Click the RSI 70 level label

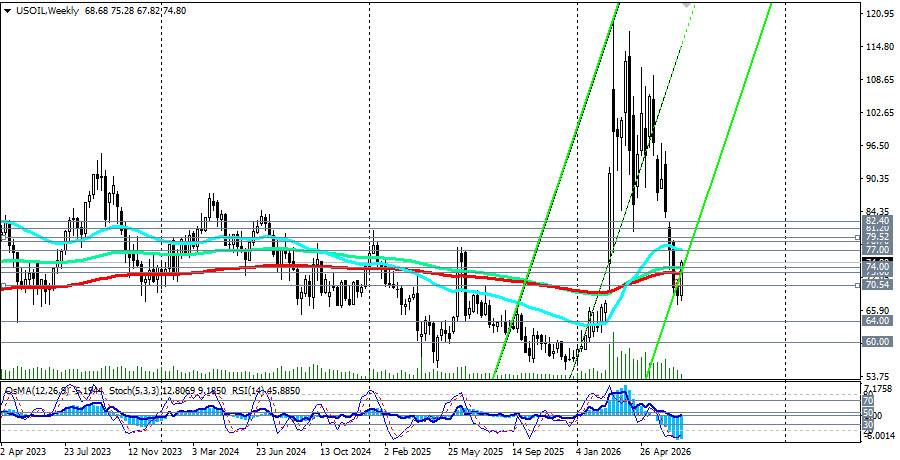coord(868,400)
